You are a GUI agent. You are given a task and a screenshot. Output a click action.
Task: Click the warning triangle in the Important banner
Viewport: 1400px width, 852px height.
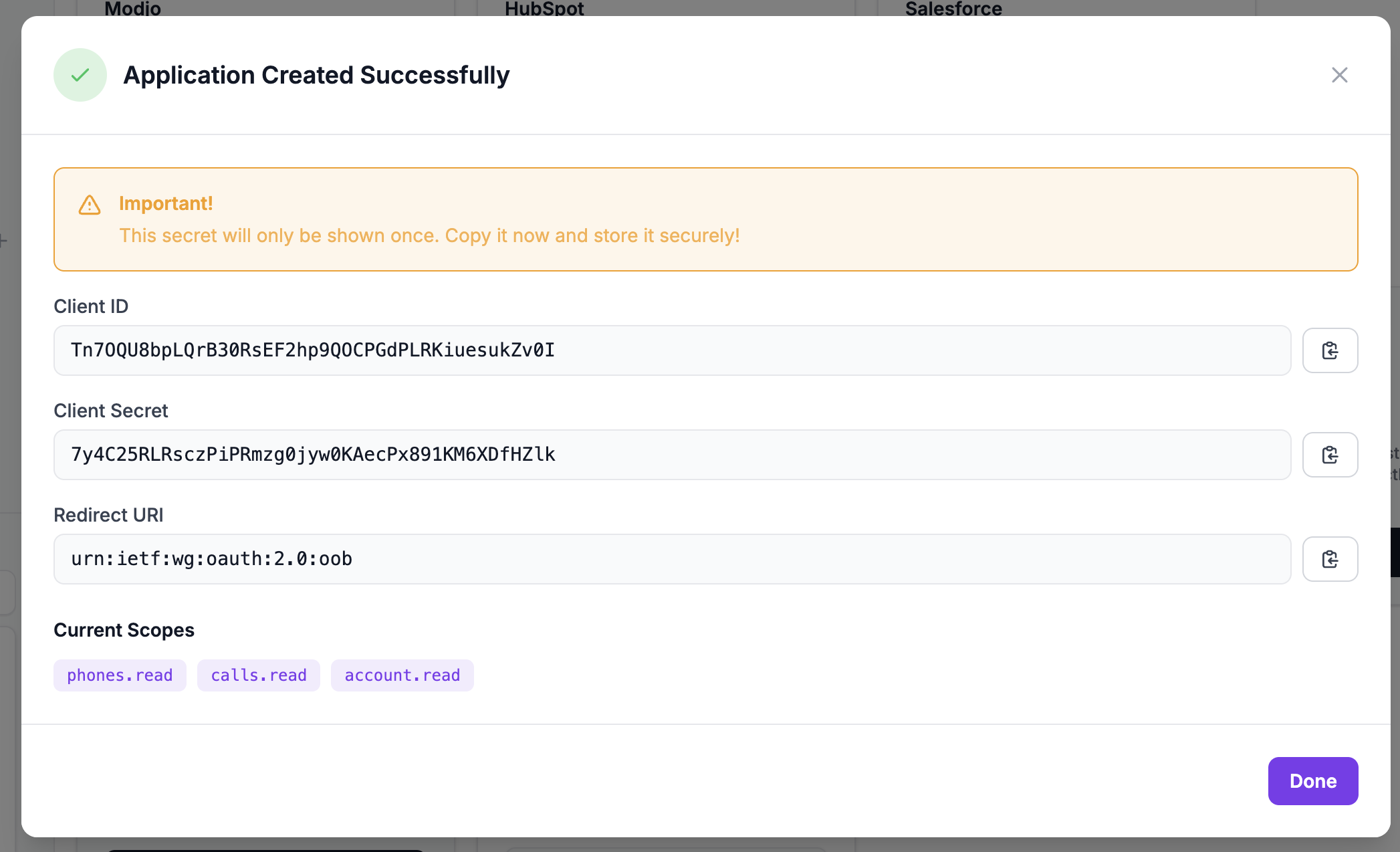coord(90,205)
